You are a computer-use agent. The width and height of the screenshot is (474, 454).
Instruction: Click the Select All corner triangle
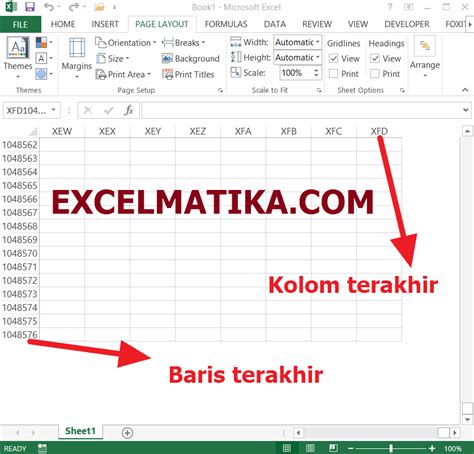(33, 131)
